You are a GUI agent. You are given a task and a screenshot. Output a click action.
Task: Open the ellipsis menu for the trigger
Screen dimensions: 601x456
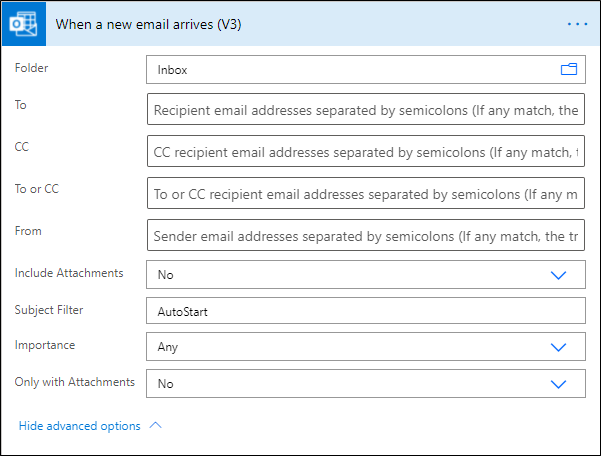pyautogui.click(x=577, y=24)
